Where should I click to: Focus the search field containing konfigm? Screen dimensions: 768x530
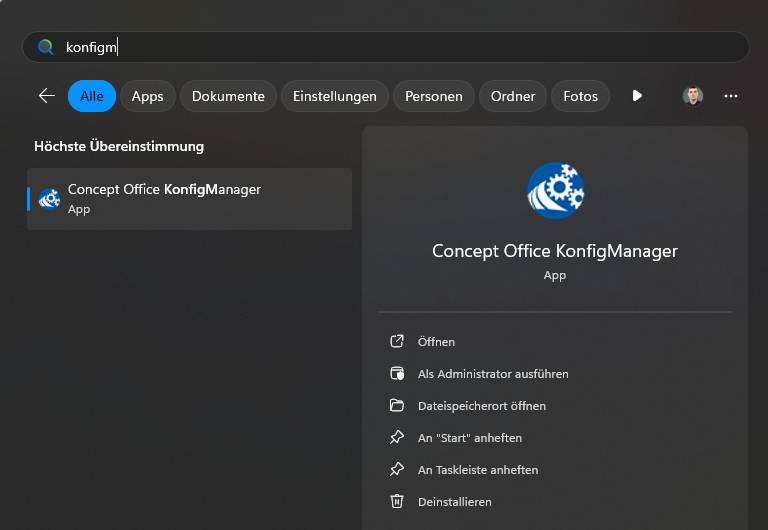[x=386, y=47]
